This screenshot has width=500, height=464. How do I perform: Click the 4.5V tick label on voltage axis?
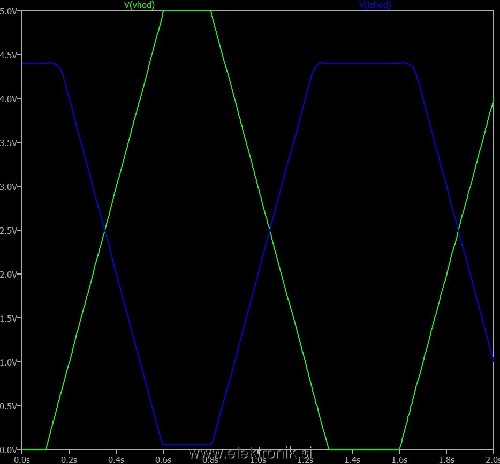[8, 55]
